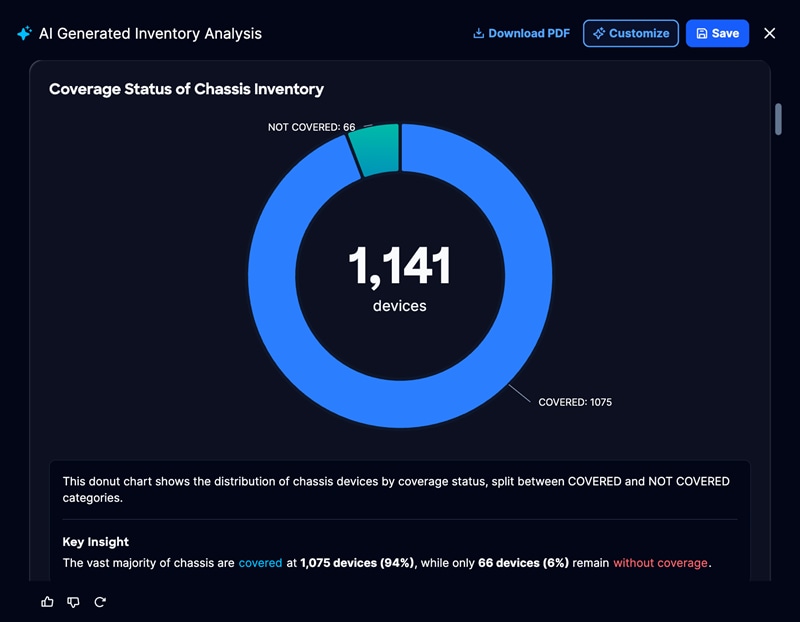The image size is (800, 622).
Task: Click the floppy disk icon in Save
Action: pos(702,33)
